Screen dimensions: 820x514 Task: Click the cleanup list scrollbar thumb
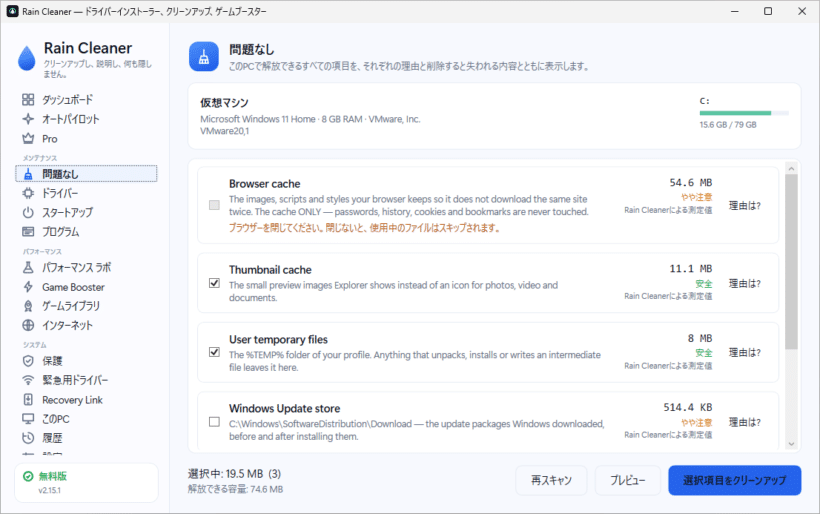[791, 261]
